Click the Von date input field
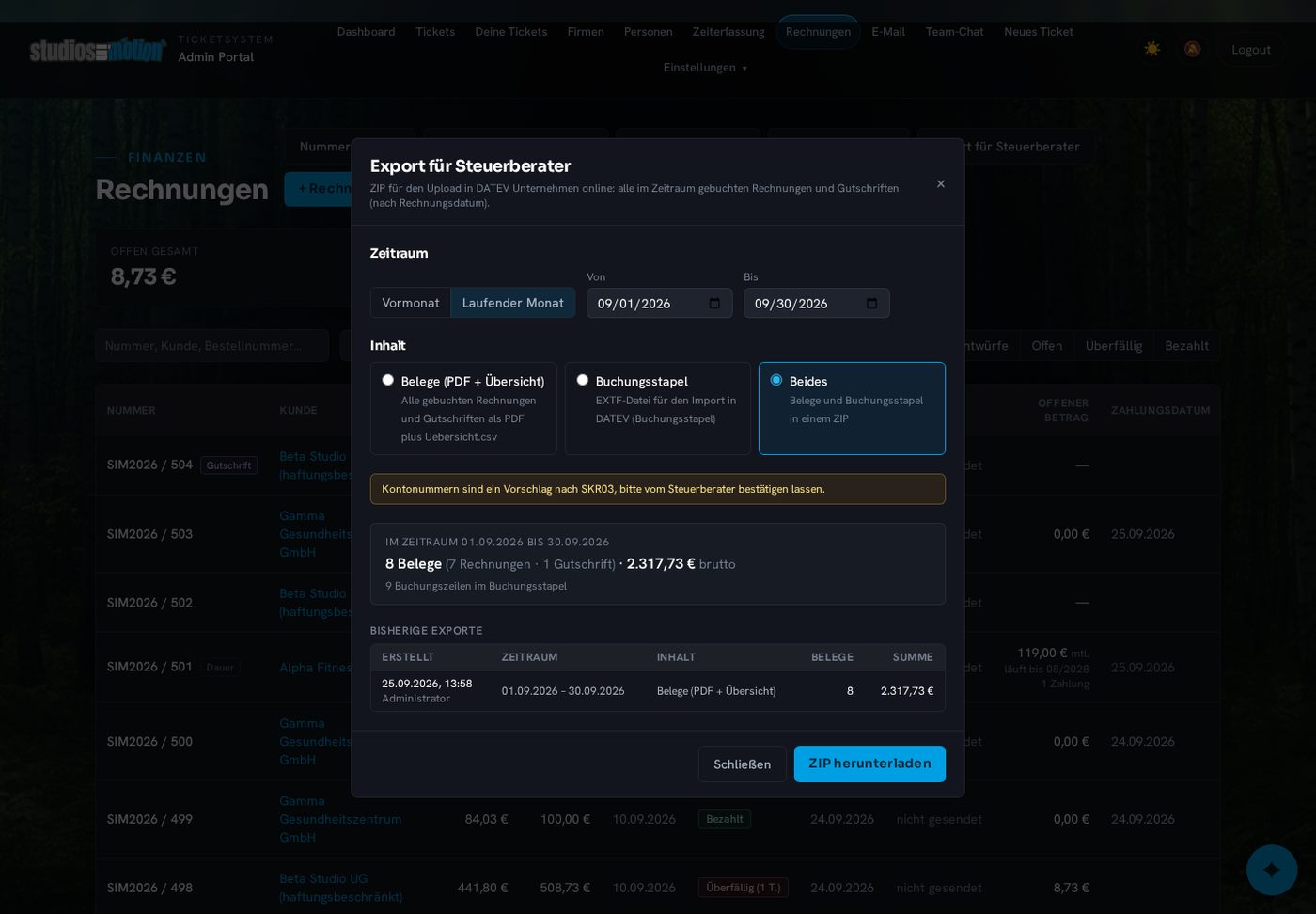The height and width of the screenshot is (914, 1316). [659, 303]
